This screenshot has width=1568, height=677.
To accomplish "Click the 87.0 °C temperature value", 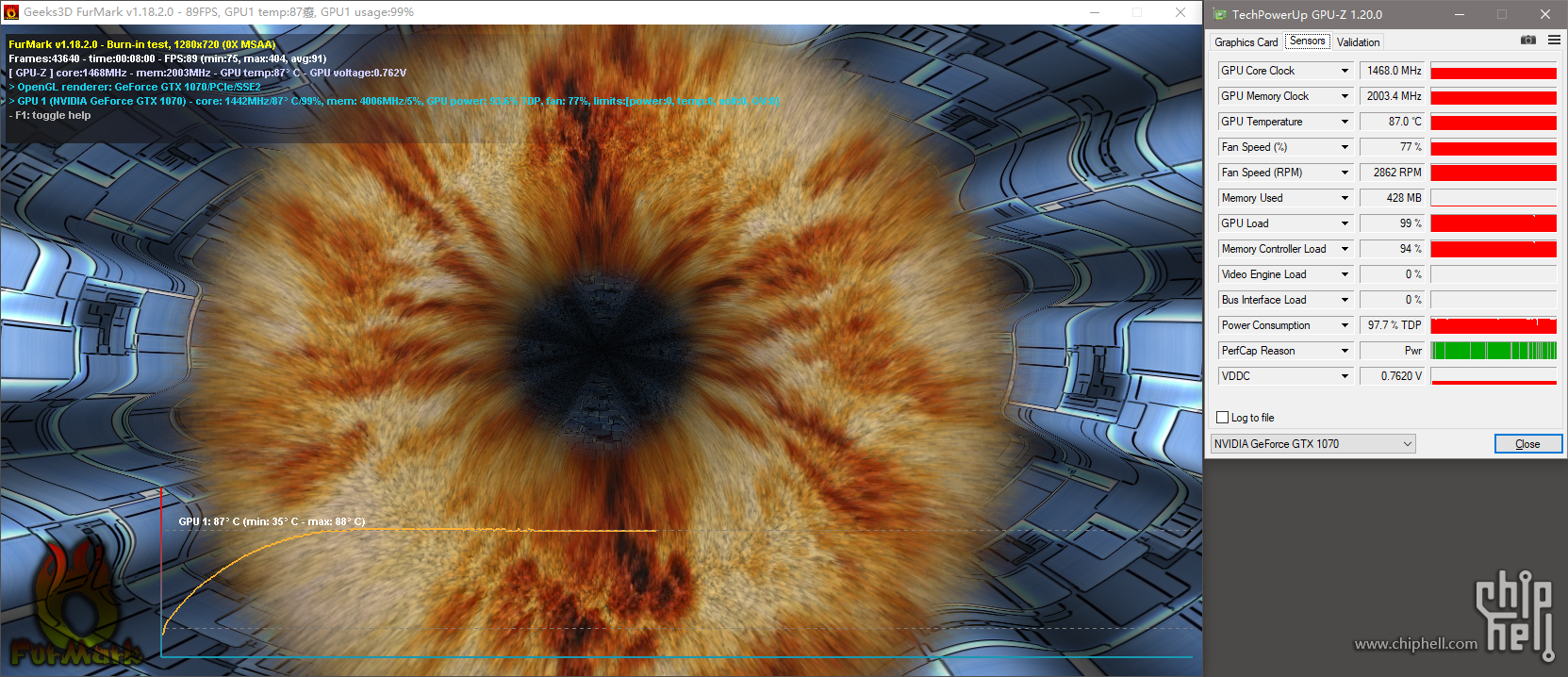I will [x=1392, y=122].
